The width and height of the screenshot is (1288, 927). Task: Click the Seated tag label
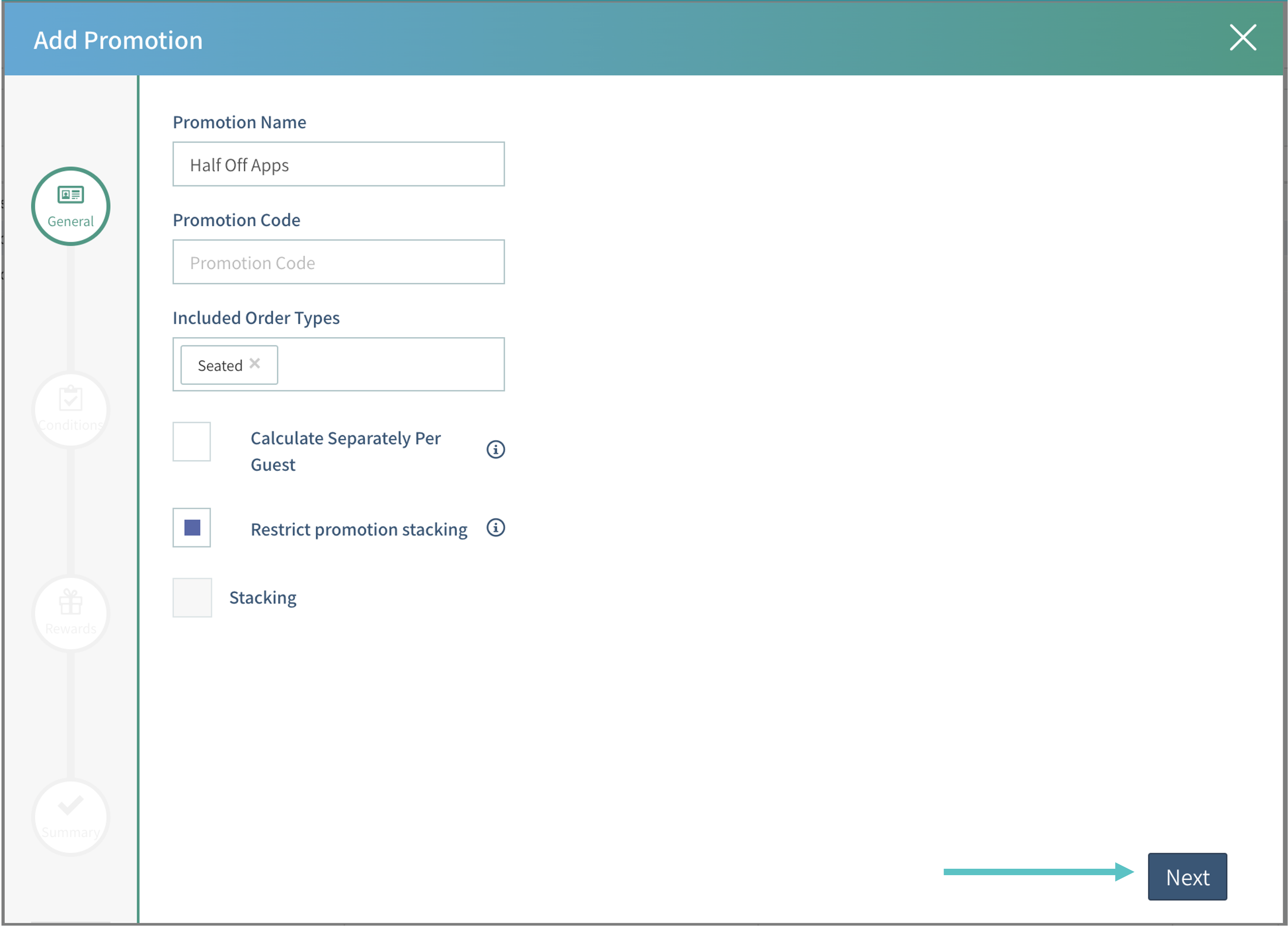(x=220, y=366)
